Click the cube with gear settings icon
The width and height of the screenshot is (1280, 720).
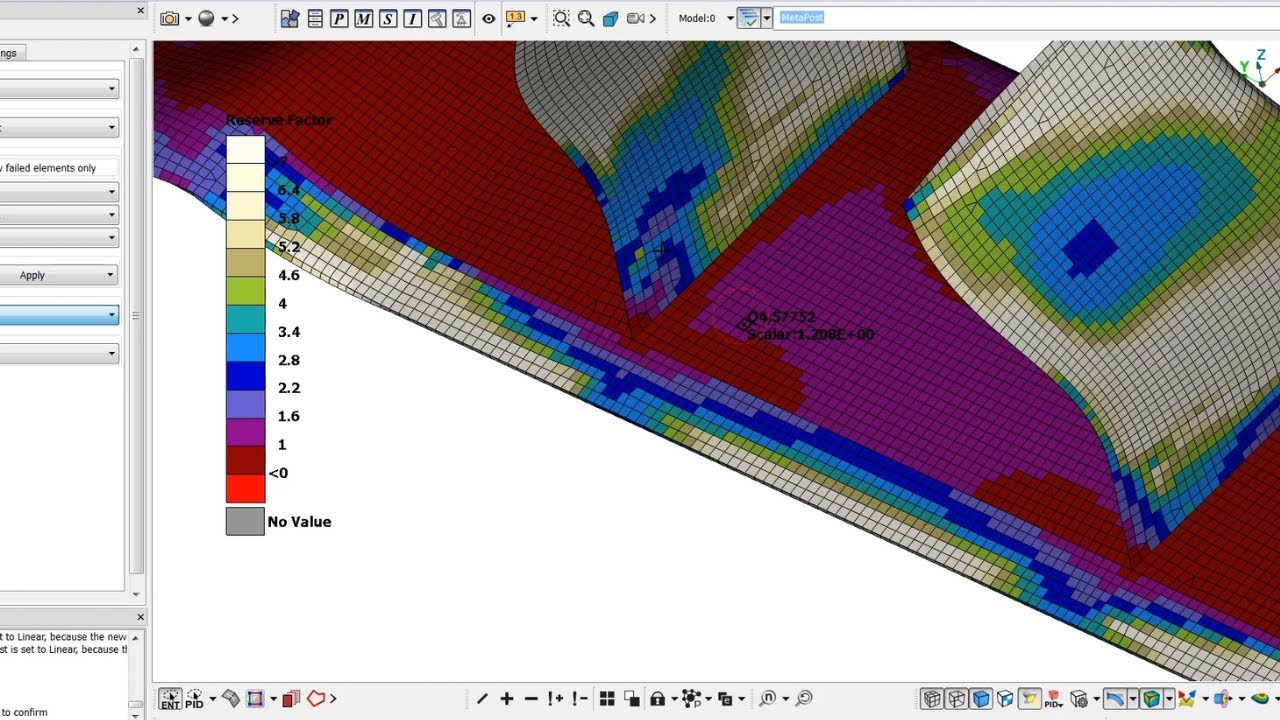click(x=1079, y=699)
